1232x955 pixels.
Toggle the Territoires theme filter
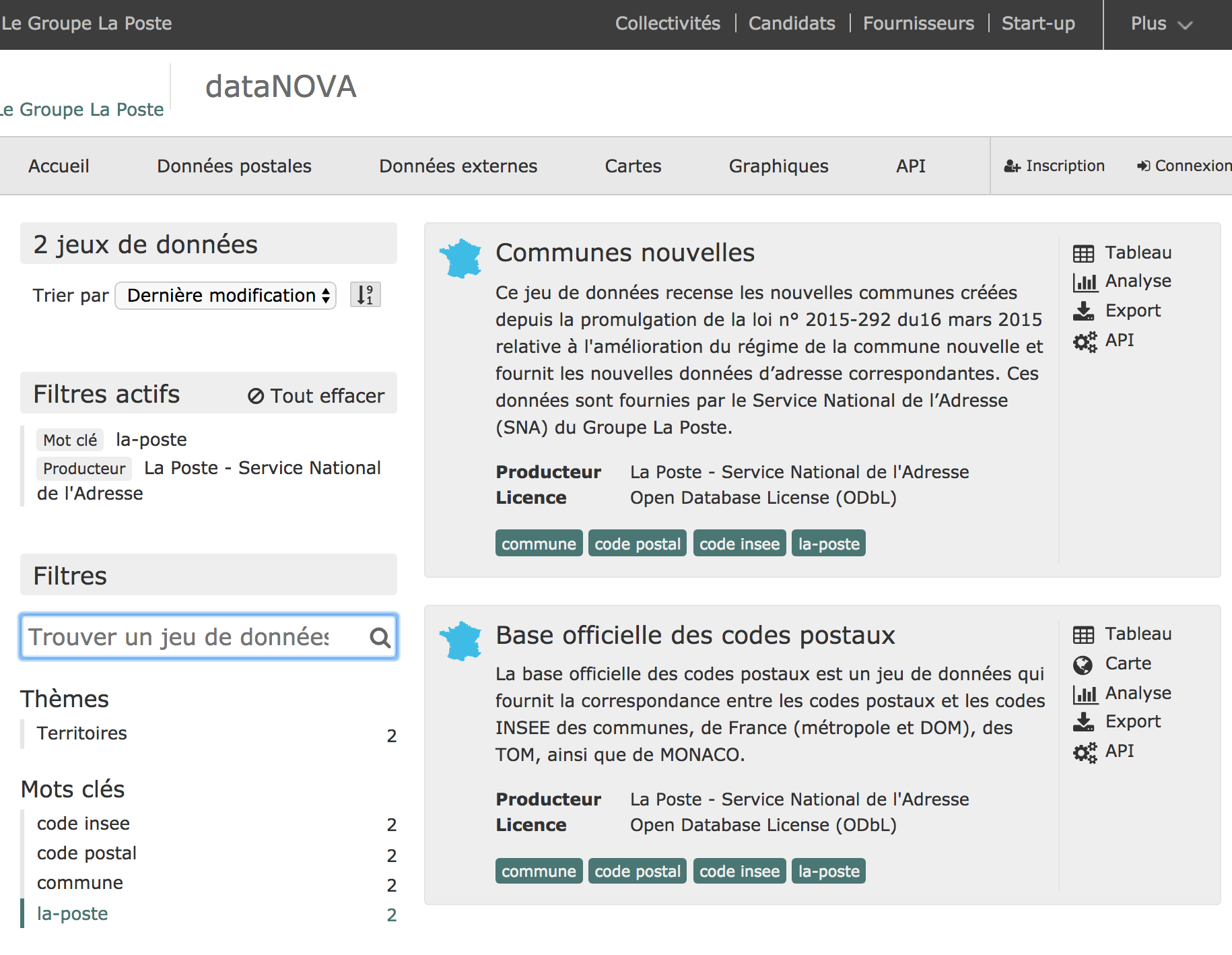pos(82,733)
